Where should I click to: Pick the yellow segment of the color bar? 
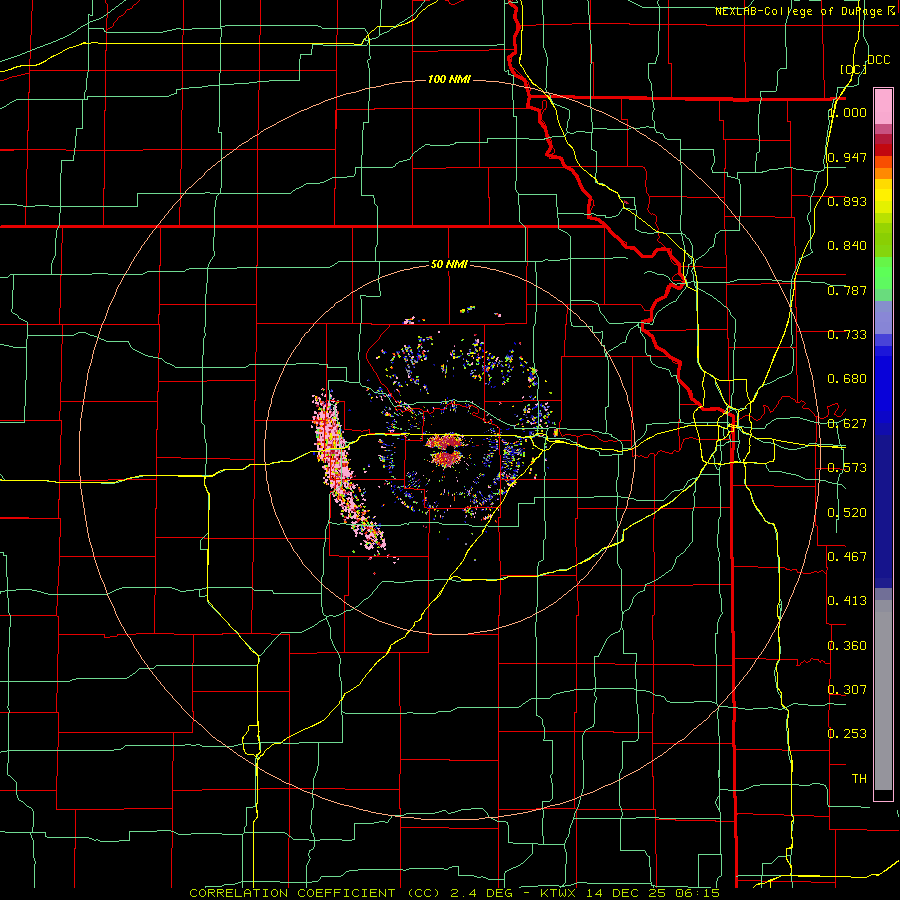pyautogui.click(x=883, y=196)
